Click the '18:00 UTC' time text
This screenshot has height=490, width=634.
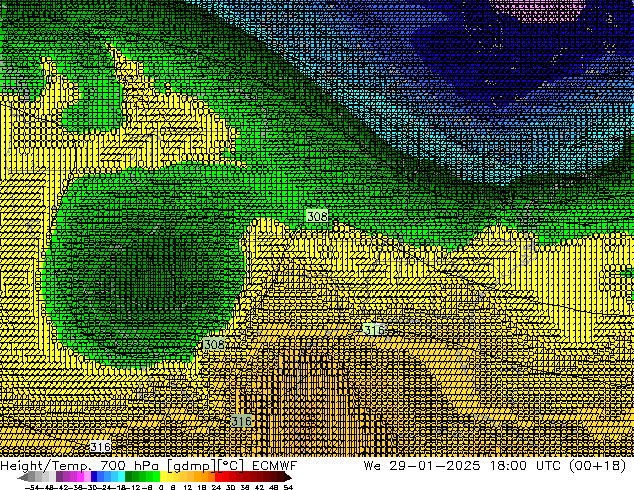click(526, 465)
